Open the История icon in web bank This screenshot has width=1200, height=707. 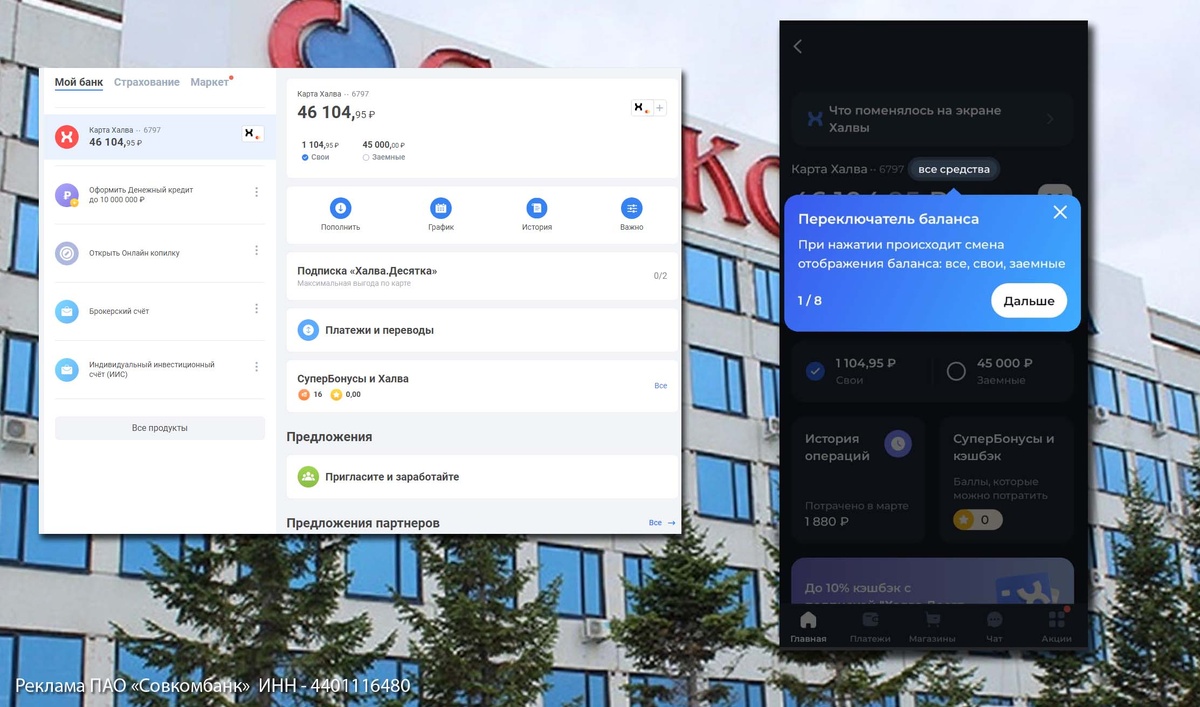537,208
